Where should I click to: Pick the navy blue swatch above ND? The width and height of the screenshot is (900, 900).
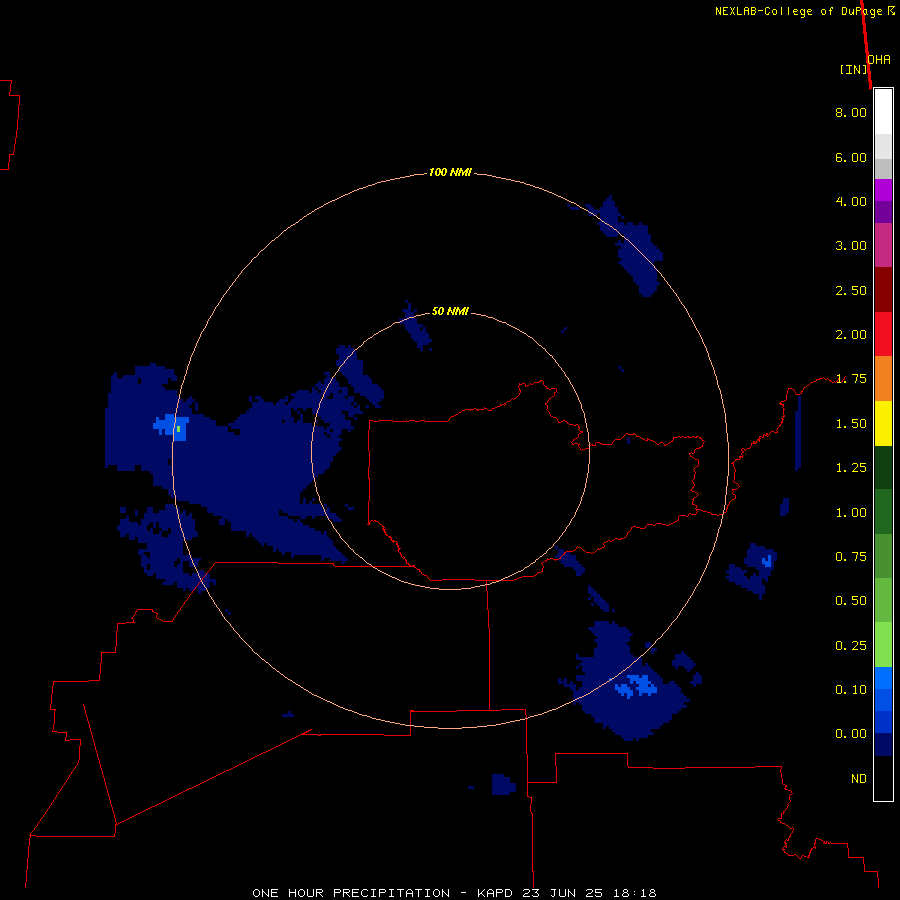883,744
